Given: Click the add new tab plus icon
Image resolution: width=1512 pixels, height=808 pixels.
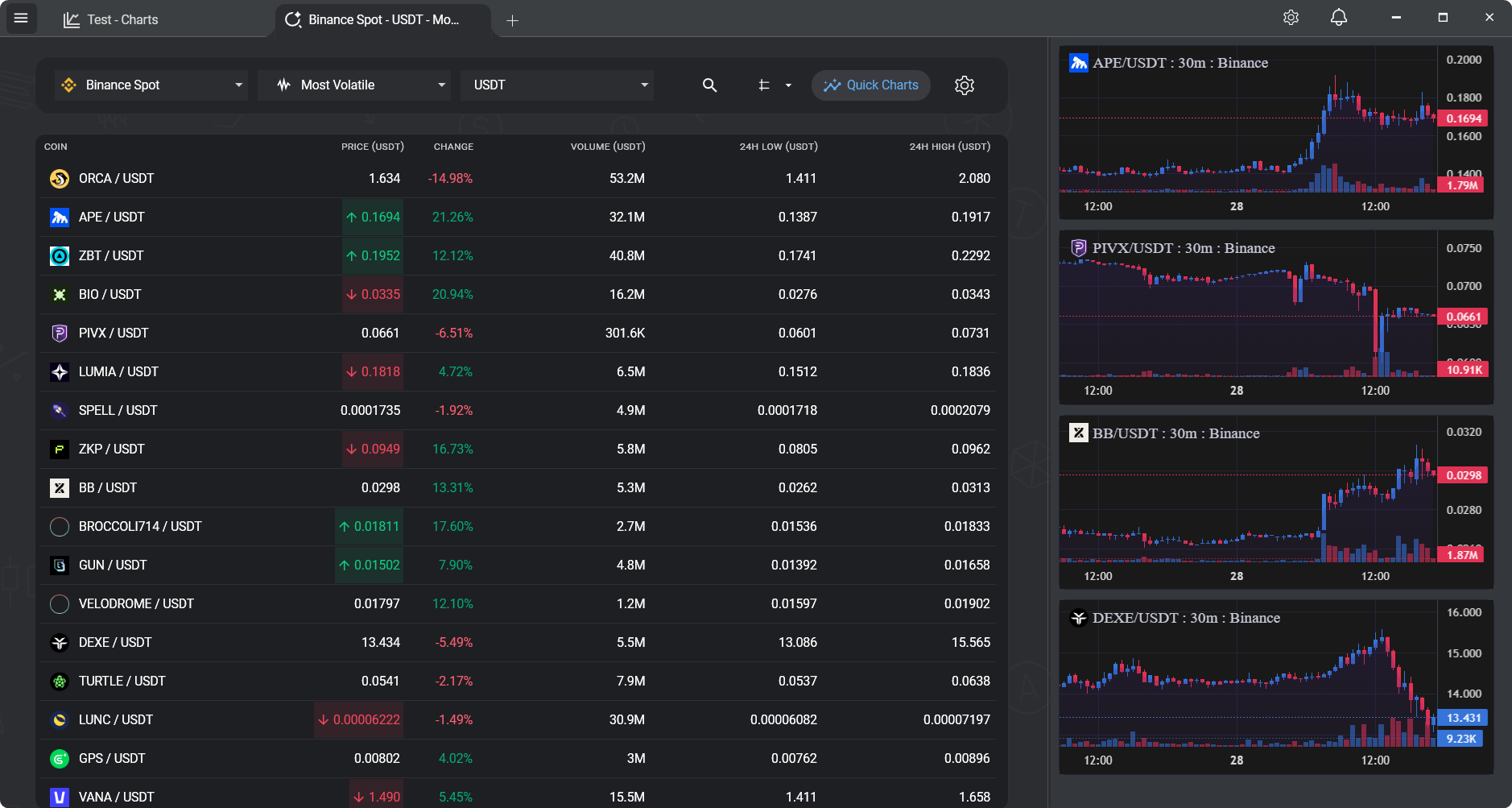Looking at the screenshot, I should click(x=512, y=21).
